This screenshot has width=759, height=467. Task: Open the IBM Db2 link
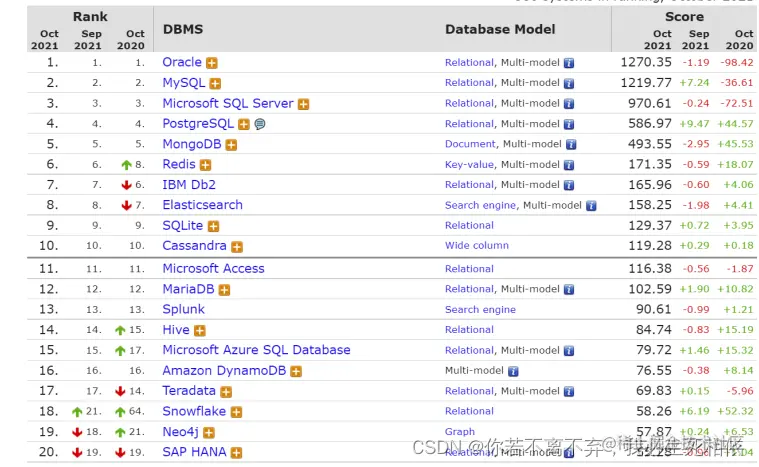pyautogui.click(x=189, y=185)
